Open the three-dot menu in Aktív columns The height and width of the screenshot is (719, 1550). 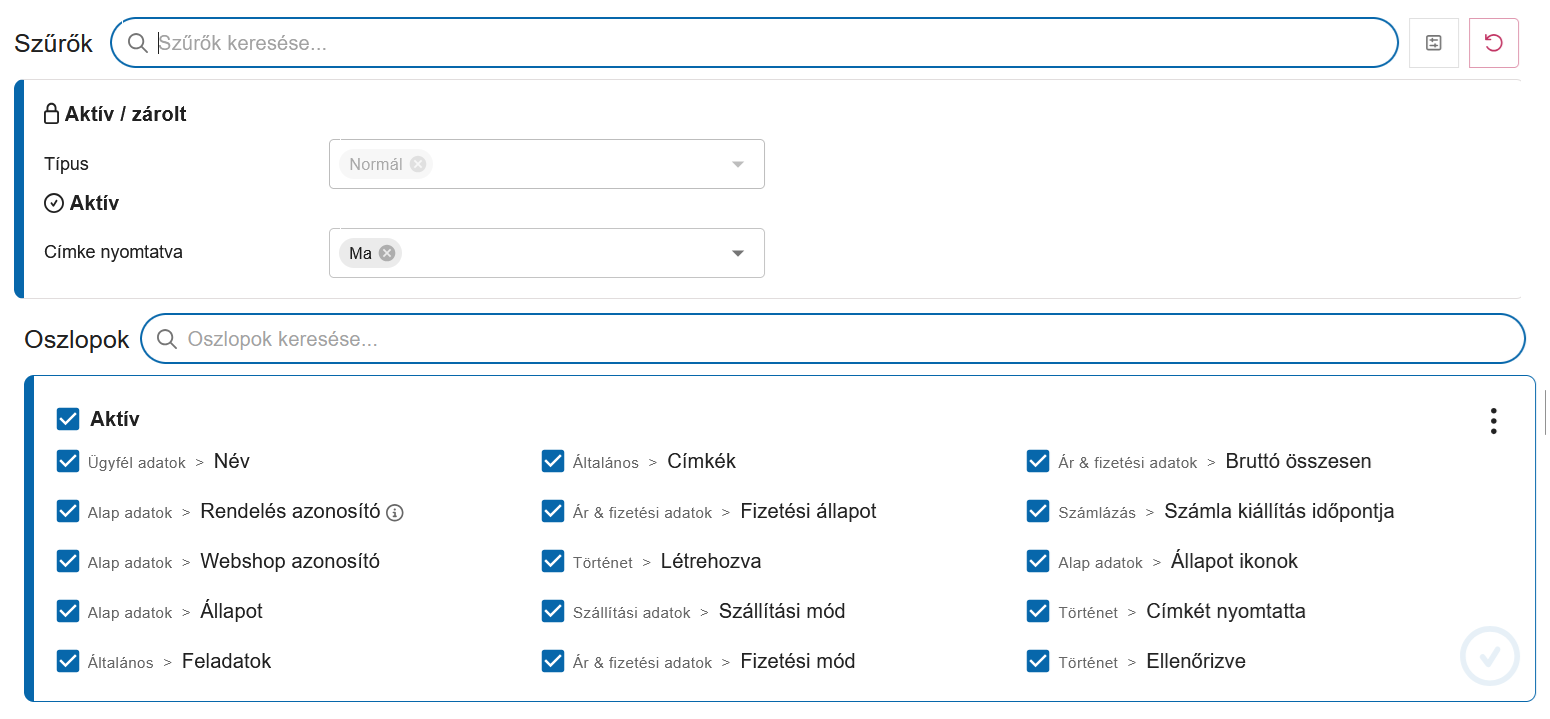(1493, 421)
